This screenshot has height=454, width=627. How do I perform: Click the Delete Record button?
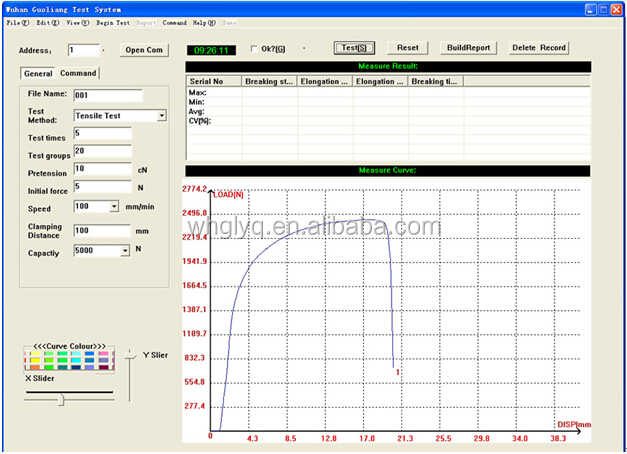pos(539,48)
